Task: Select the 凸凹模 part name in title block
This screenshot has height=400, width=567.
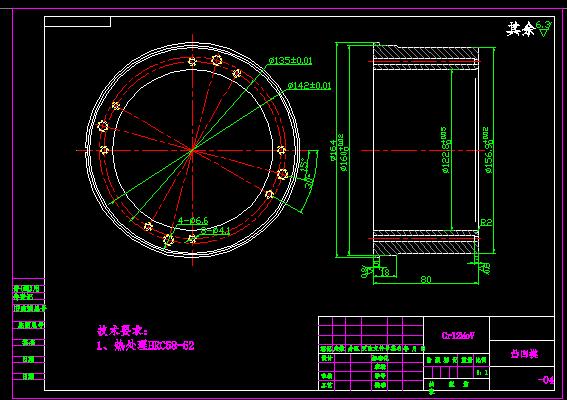Action: click(524, 354)
